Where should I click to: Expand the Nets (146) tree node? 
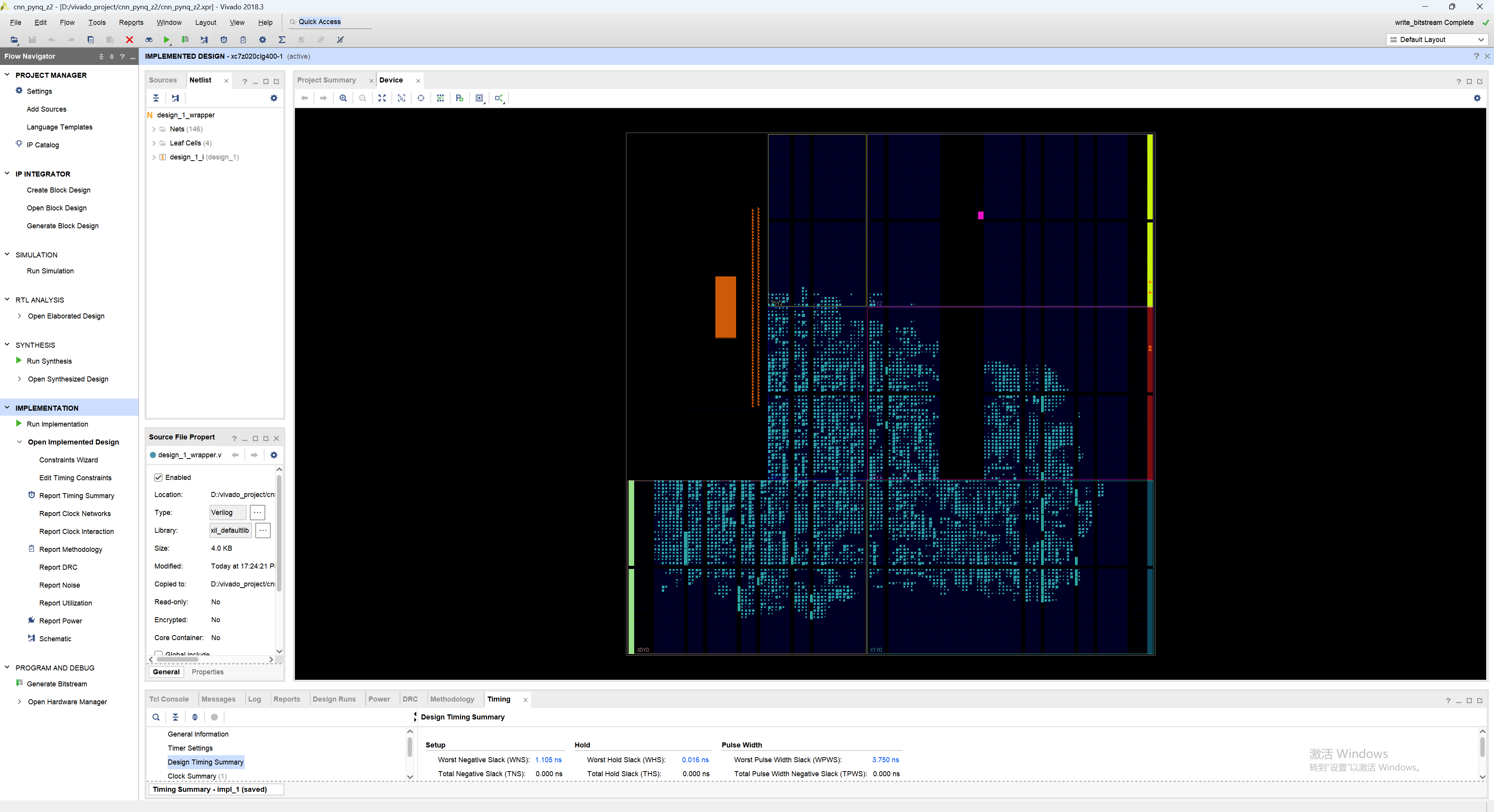[x=154, y=129]
